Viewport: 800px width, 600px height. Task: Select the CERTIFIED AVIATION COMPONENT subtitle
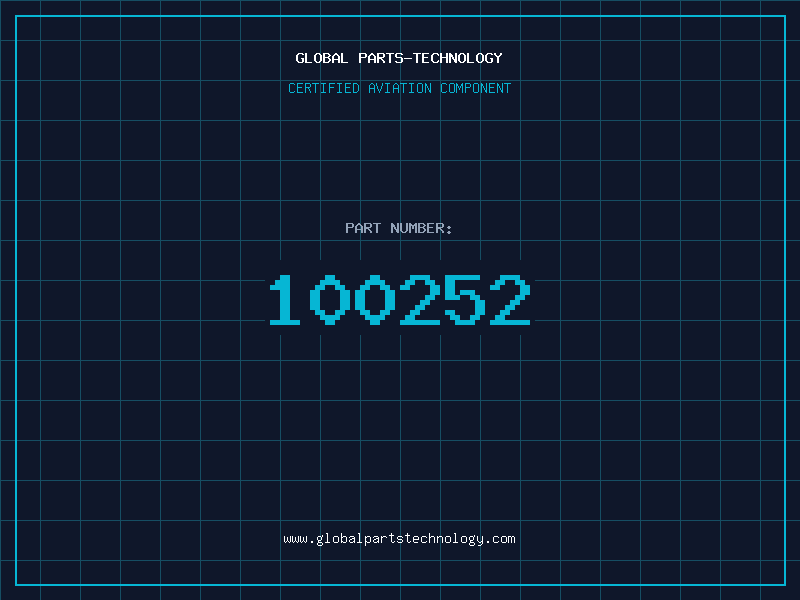(399, 88)
